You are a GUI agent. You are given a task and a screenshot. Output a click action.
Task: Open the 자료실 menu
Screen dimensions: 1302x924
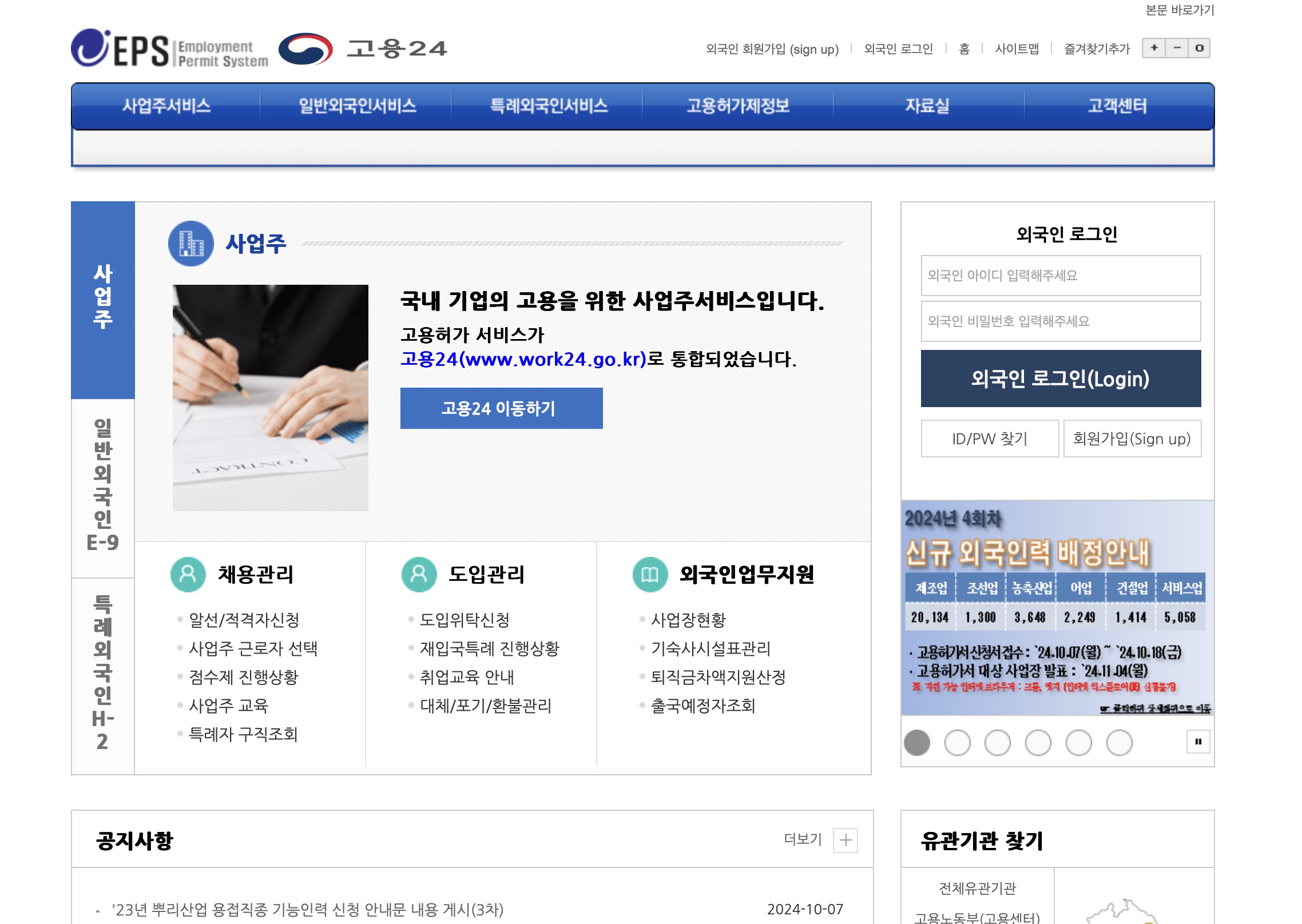(926, 107)
